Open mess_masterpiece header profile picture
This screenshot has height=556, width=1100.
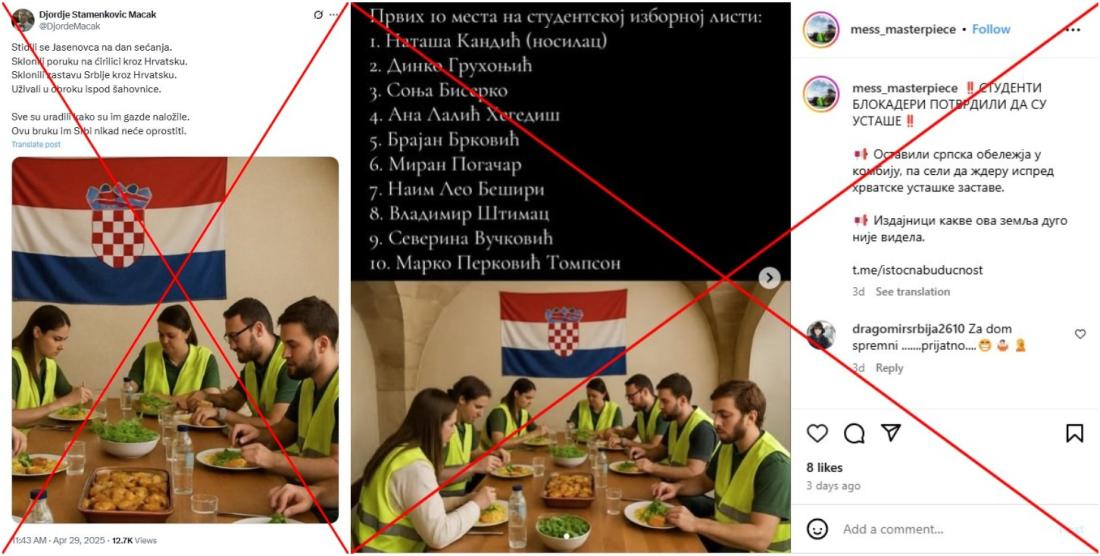[821, 29]
